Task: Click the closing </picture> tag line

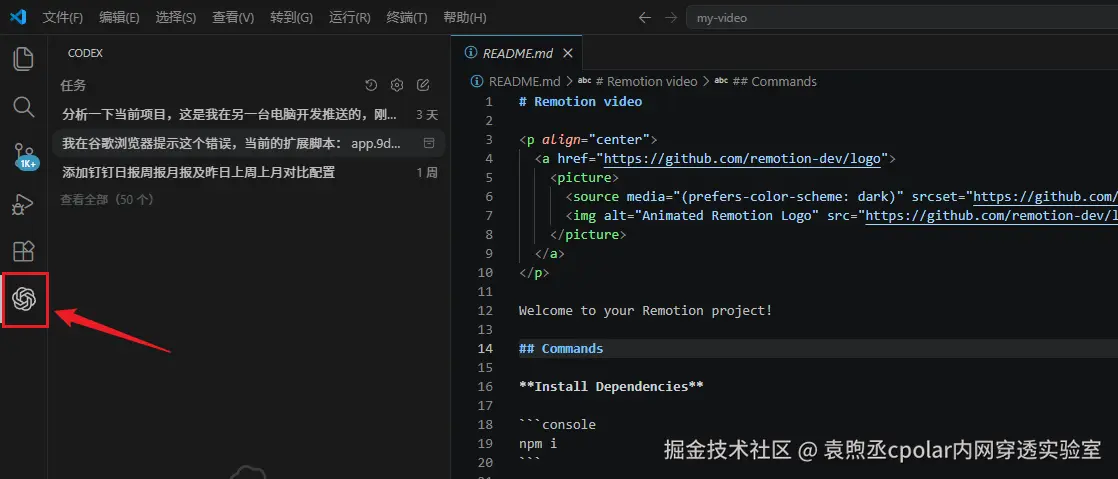Action: 588,235
